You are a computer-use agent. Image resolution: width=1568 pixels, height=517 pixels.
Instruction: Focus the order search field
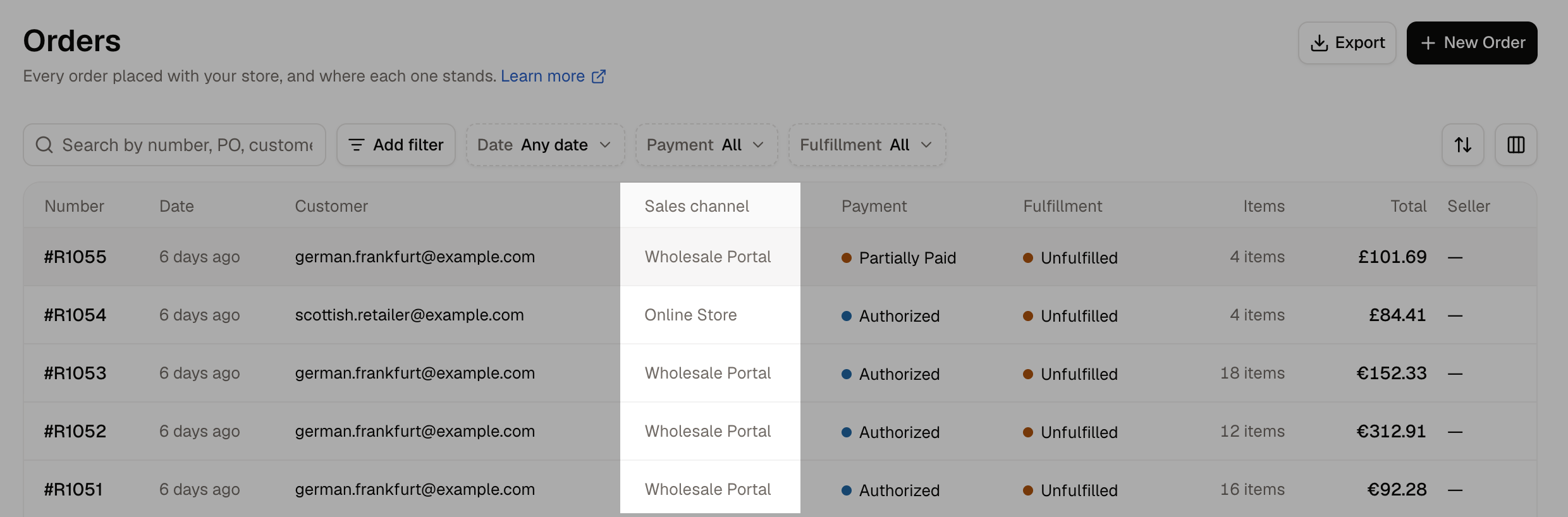175,145
